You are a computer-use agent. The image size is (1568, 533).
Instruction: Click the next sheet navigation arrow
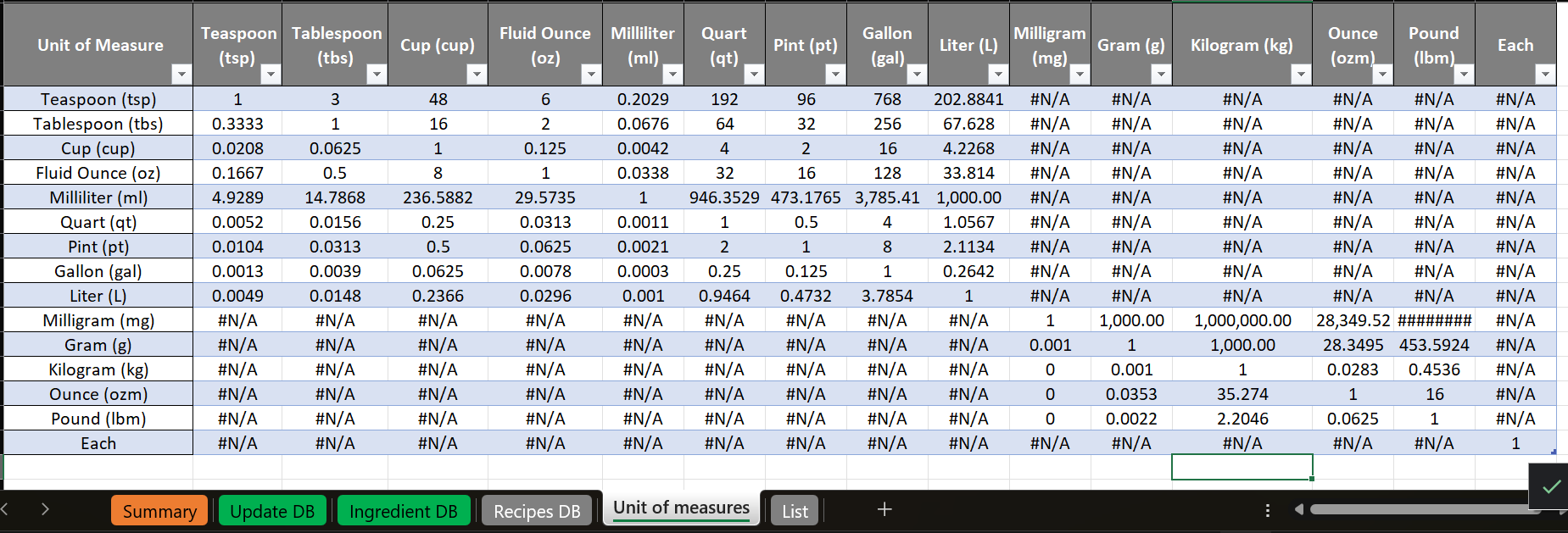click(x=45, y=509)
